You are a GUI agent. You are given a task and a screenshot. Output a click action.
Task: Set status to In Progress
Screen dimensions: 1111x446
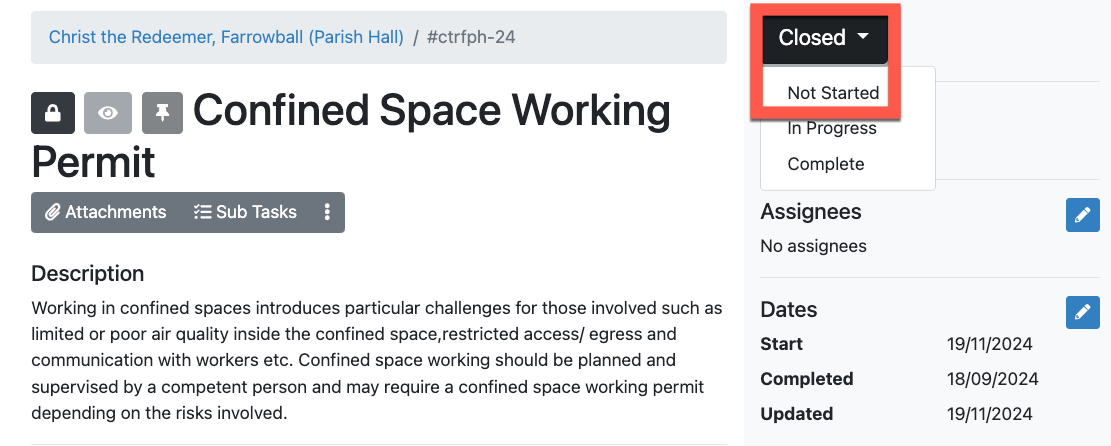tap(832, 128)
